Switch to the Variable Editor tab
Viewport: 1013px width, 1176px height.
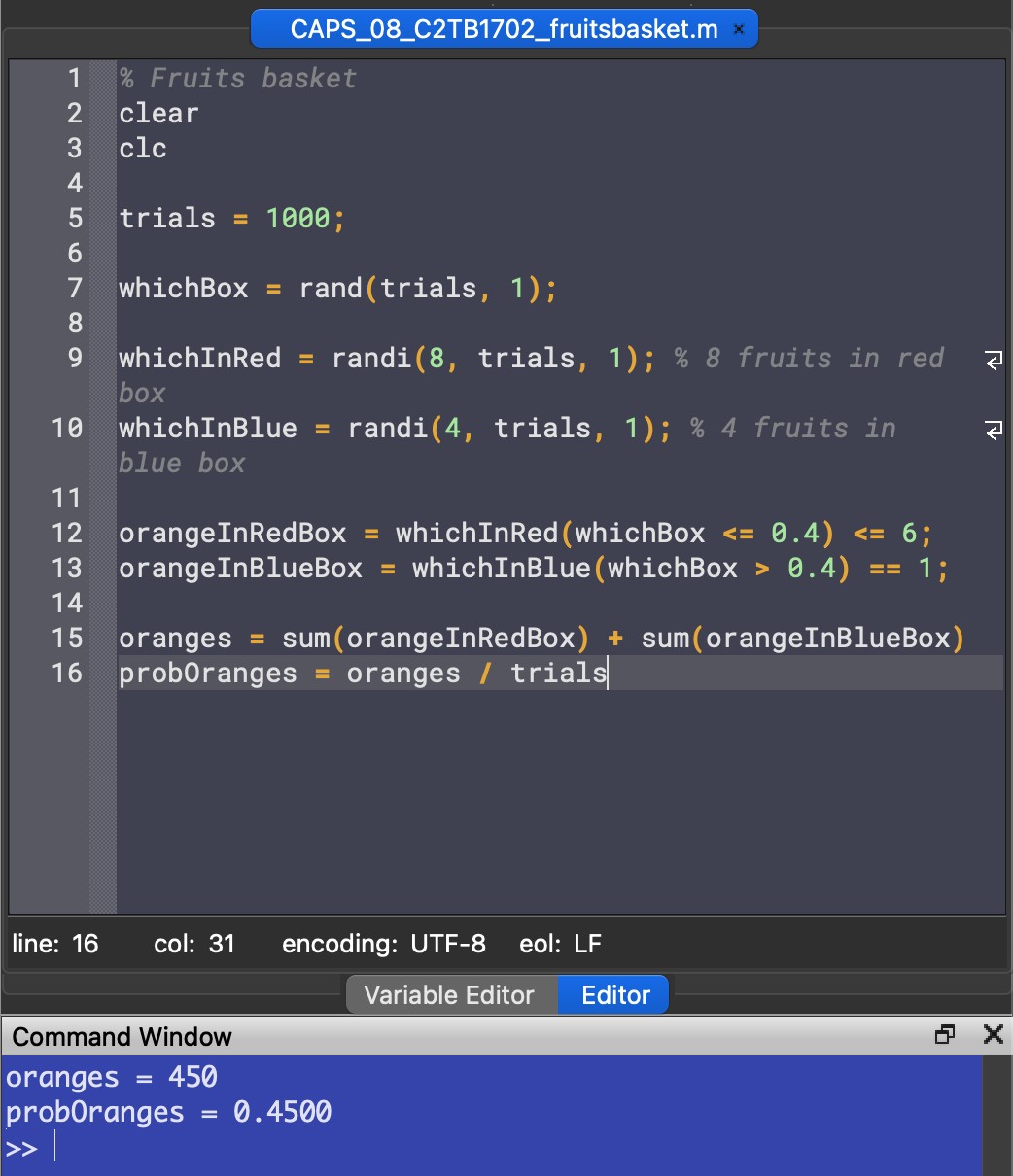[449, 995]
